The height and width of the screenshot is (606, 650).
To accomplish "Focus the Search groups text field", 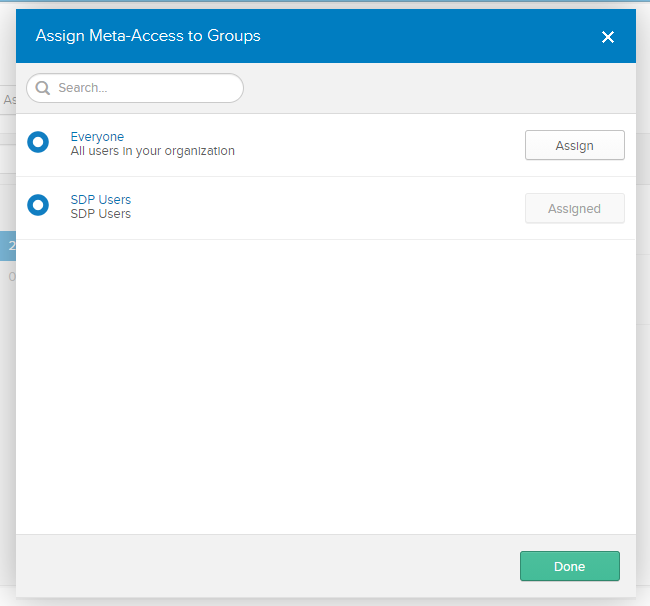I will click(145, 88).
